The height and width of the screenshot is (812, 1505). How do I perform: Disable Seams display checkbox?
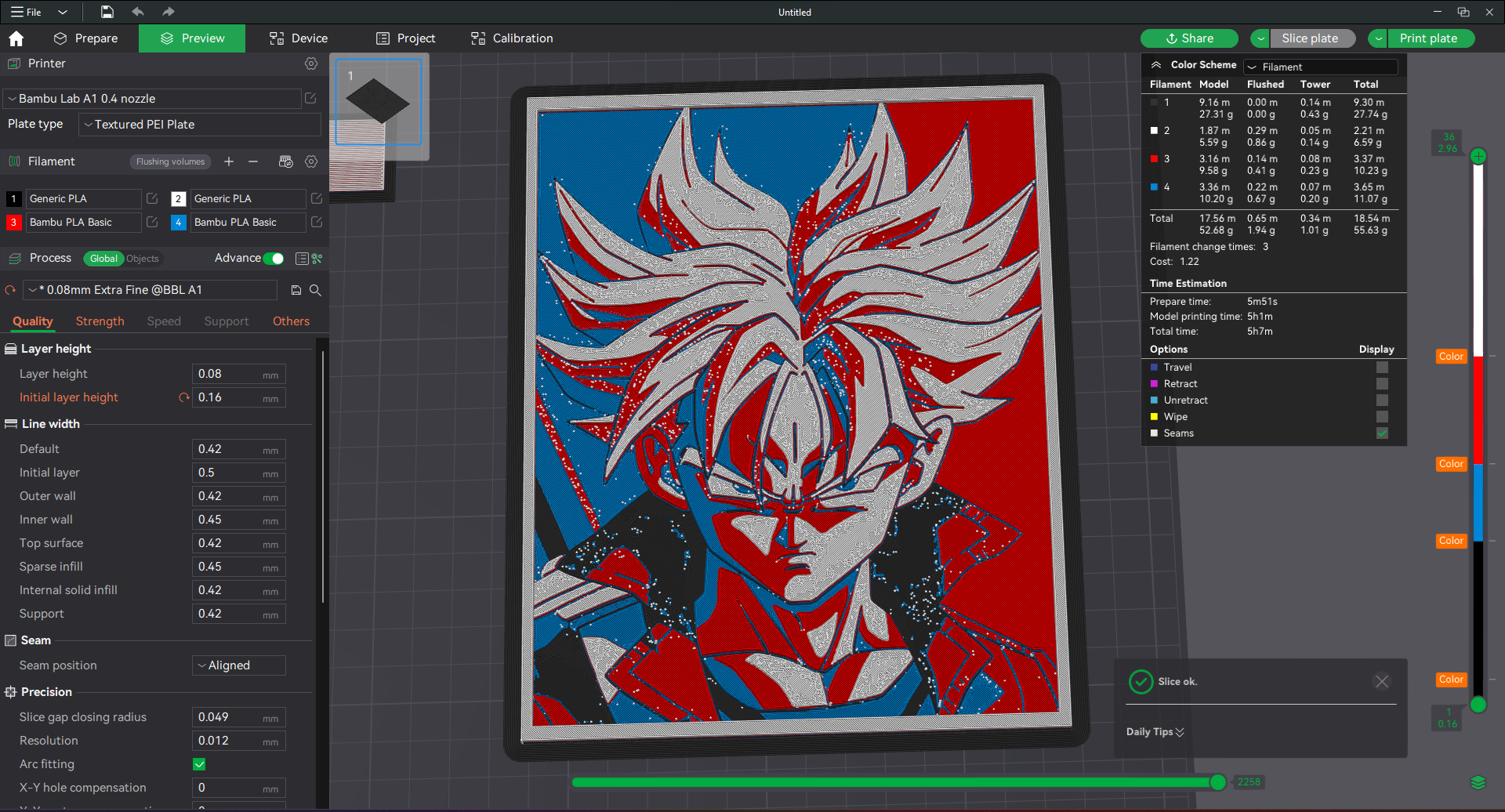pyautogui.click(x=1382, y=433)
